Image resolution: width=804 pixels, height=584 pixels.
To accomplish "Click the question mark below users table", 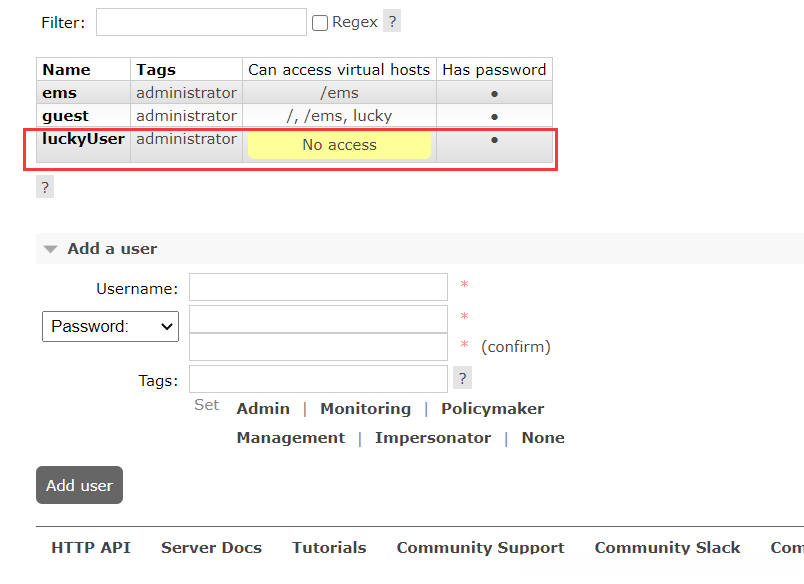I will coord(44,187).
